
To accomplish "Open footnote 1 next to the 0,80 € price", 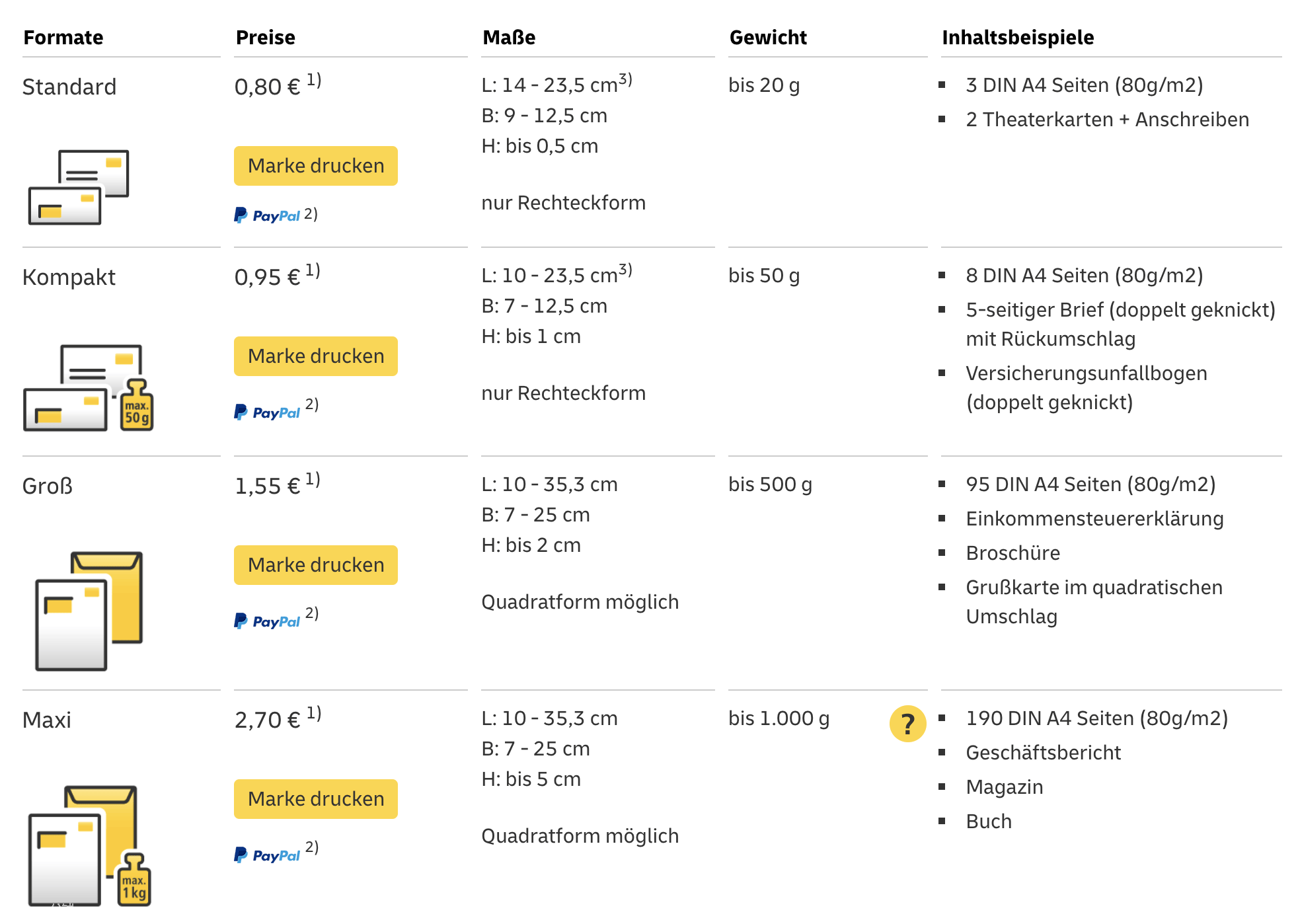I will (x=314, y=80).
